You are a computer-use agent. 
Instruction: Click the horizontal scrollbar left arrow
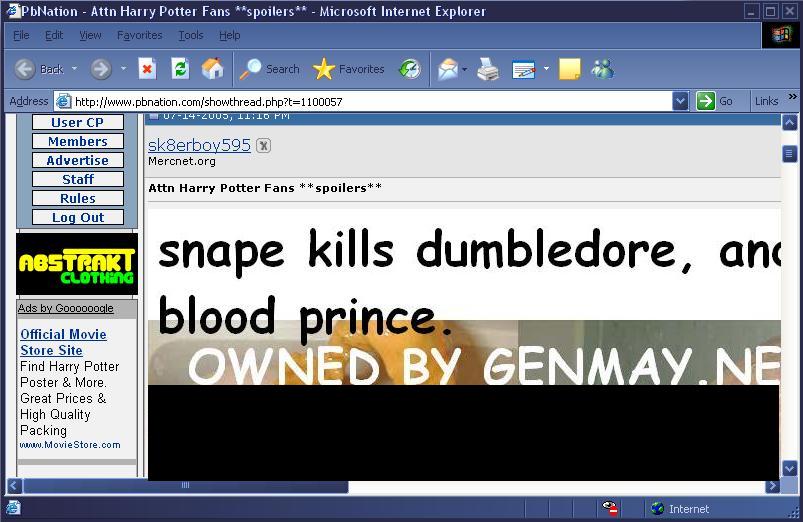tap(15, 486)
